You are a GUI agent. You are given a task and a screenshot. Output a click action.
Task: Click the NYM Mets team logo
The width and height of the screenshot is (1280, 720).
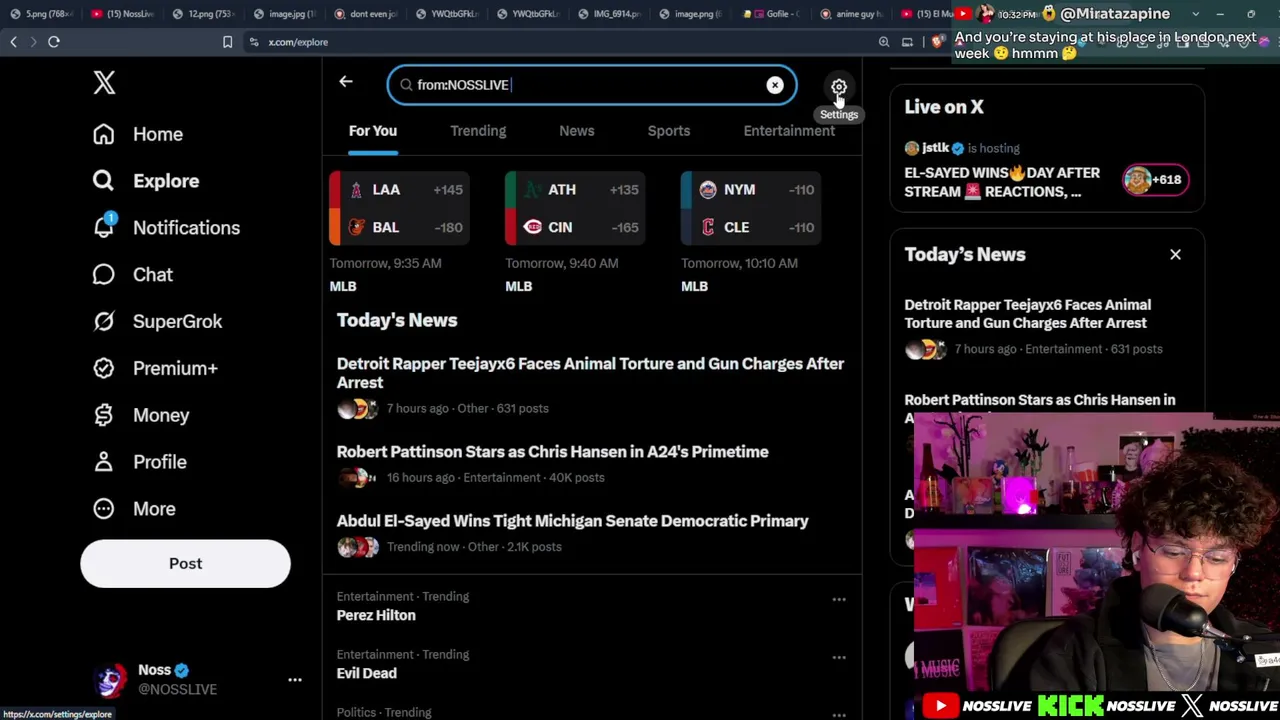(708, 190)
